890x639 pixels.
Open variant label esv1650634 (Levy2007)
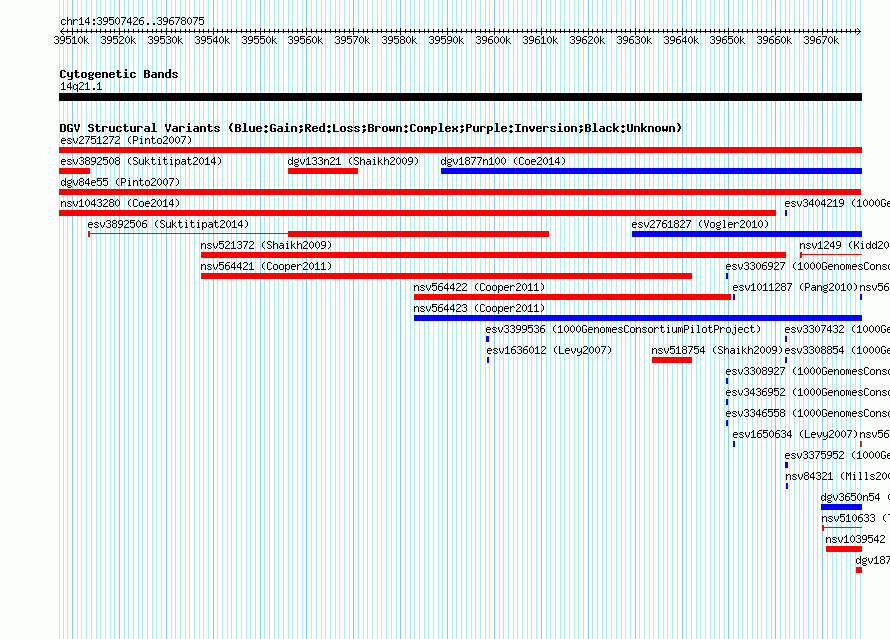click(795, 434)
